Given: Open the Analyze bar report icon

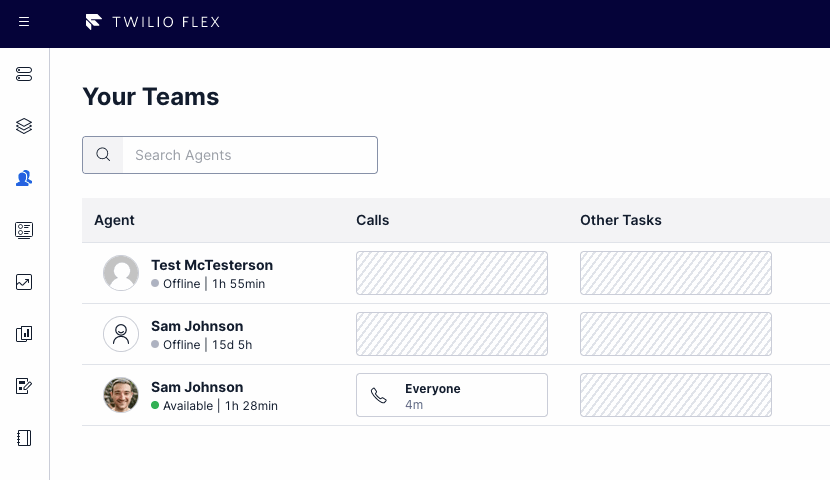Looking at the screenshot, I should point(24,334).
